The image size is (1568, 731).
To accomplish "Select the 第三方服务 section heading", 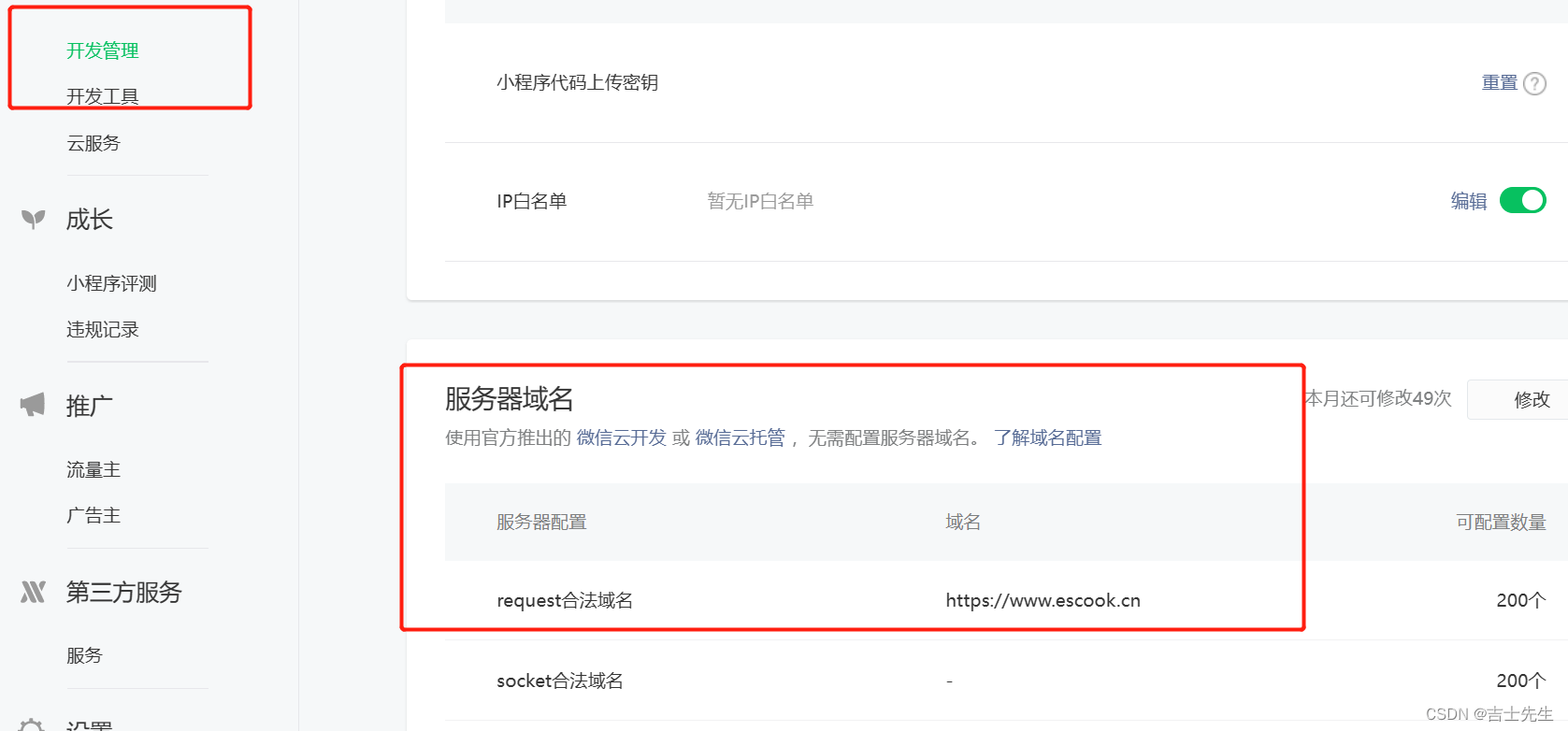I will pyautogui.click(x=124, y=592).
